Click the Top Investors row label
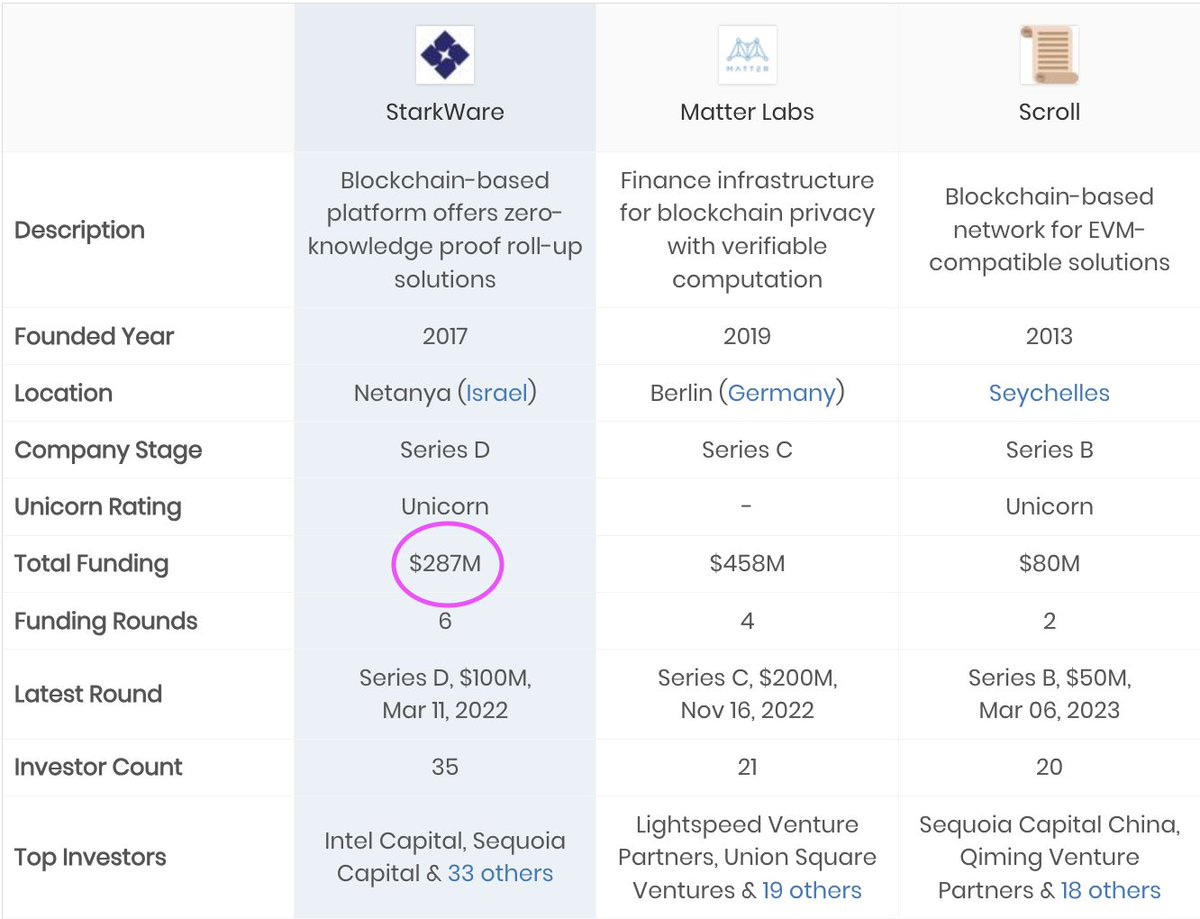The width and height of the screenshot is (1200, 919). [90, 857]
